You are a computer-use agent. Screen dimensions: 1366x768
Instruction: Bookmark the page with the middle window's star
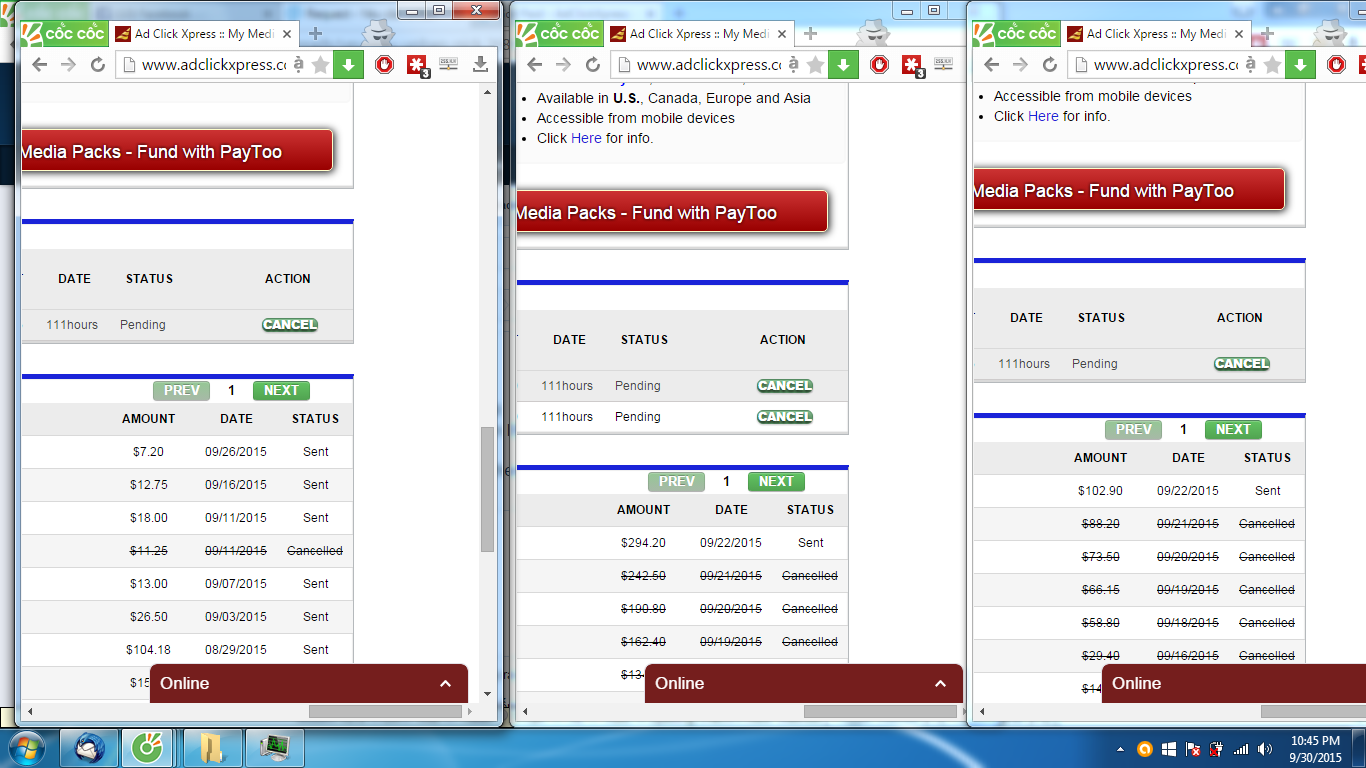point(815,65)
